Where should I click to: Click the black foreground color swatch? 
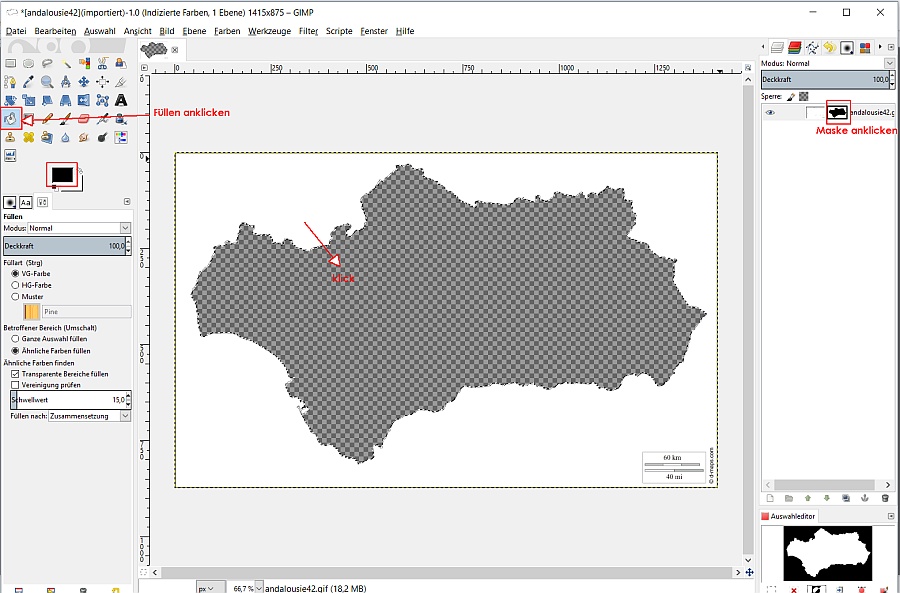[61, 174]
